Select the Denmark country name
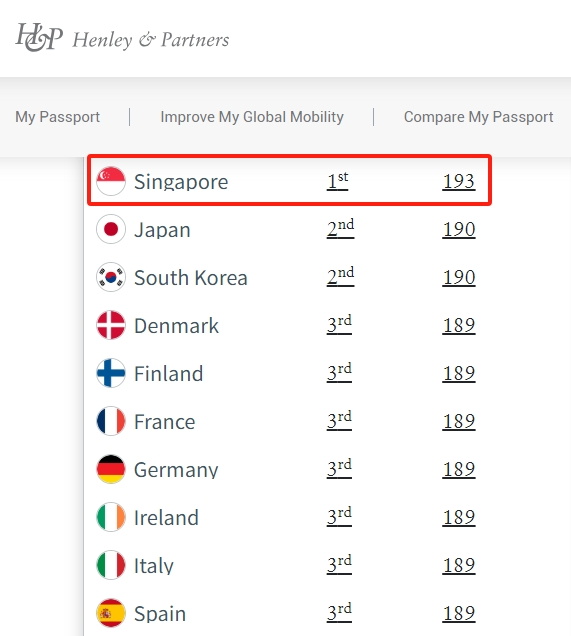571x636 pixels. 176,326
